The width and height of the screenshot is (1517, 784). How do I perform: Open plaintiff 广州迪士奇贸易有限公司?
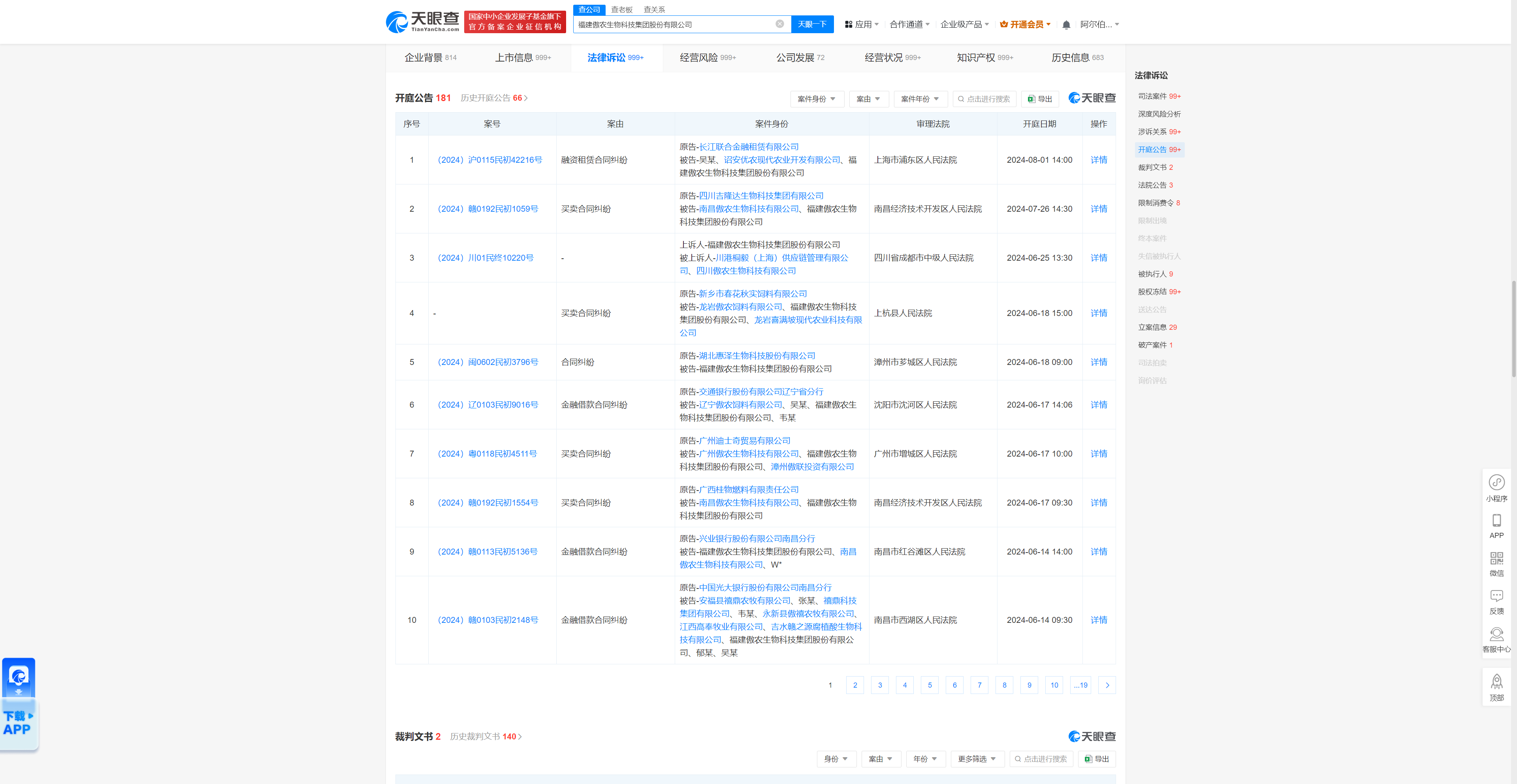click(x=744, y=440)
